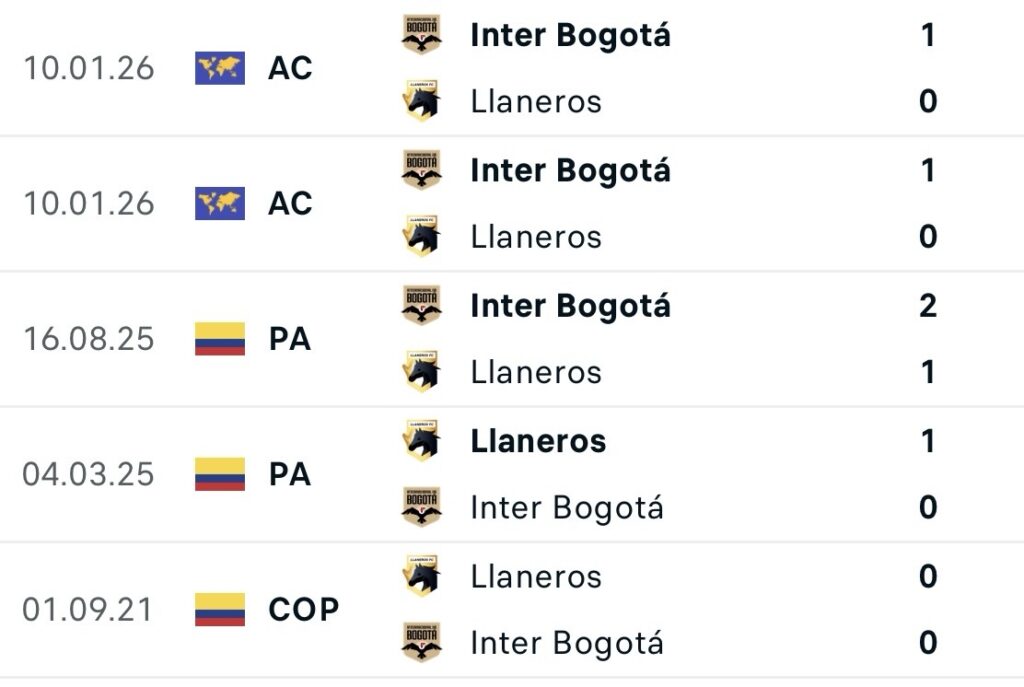1024x687 pixels.
Task: Click Llaneros crest in 16.08.25 match
Action: coord(421,372)
